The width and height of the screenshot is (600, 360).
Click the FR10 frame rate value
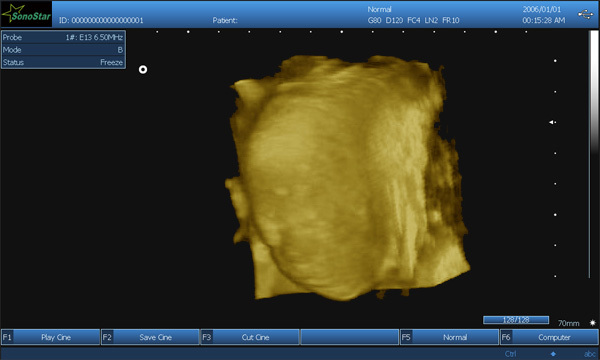(x=451, y=20)
